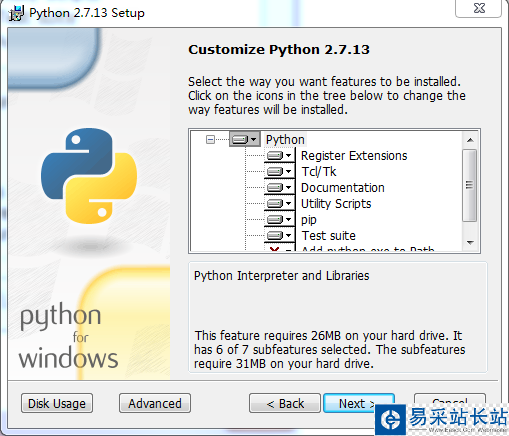Select the Python tree item label
This screenshot has width=509, height=436.
(x=285, y=139)
